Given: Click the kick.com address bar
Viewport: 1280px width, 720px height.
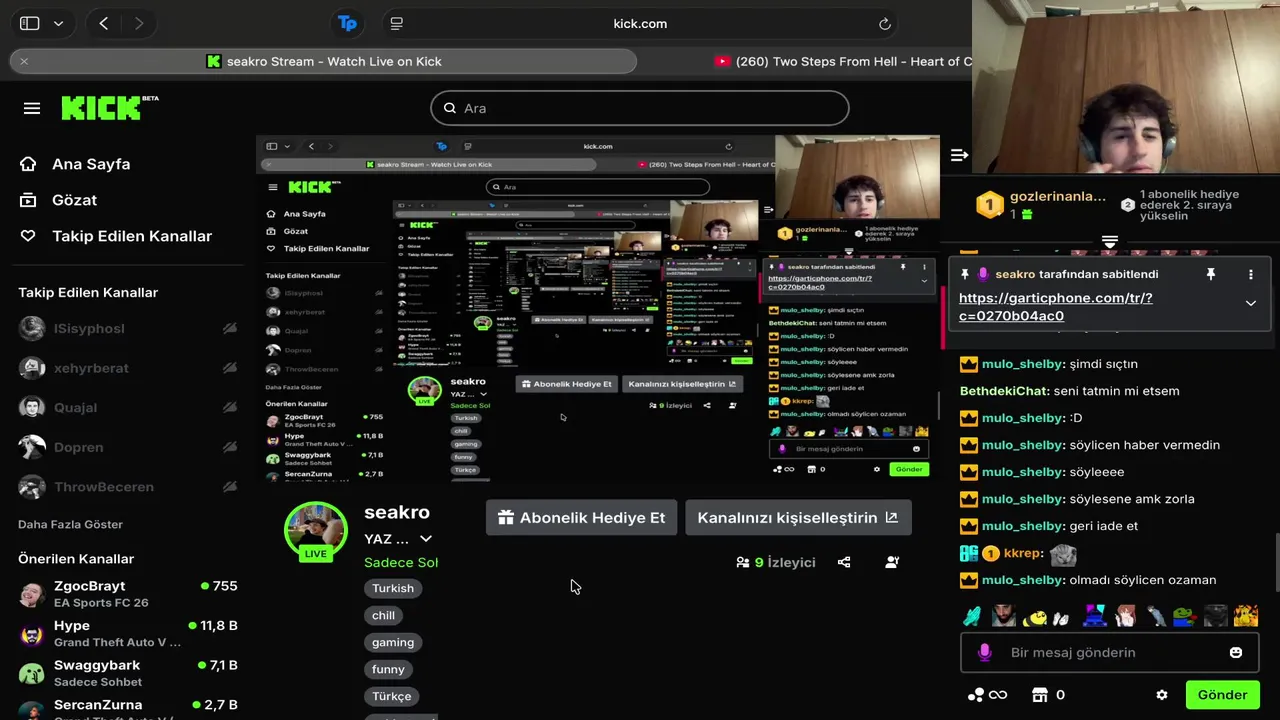Looking at the screenshot, I should click(x=640, y=23).
